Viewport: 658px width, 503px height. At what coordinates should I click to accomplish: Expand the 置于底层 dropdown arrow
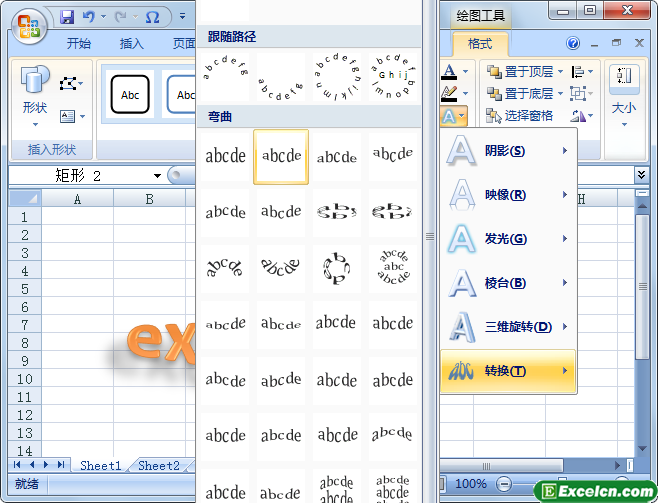[560, 94]
